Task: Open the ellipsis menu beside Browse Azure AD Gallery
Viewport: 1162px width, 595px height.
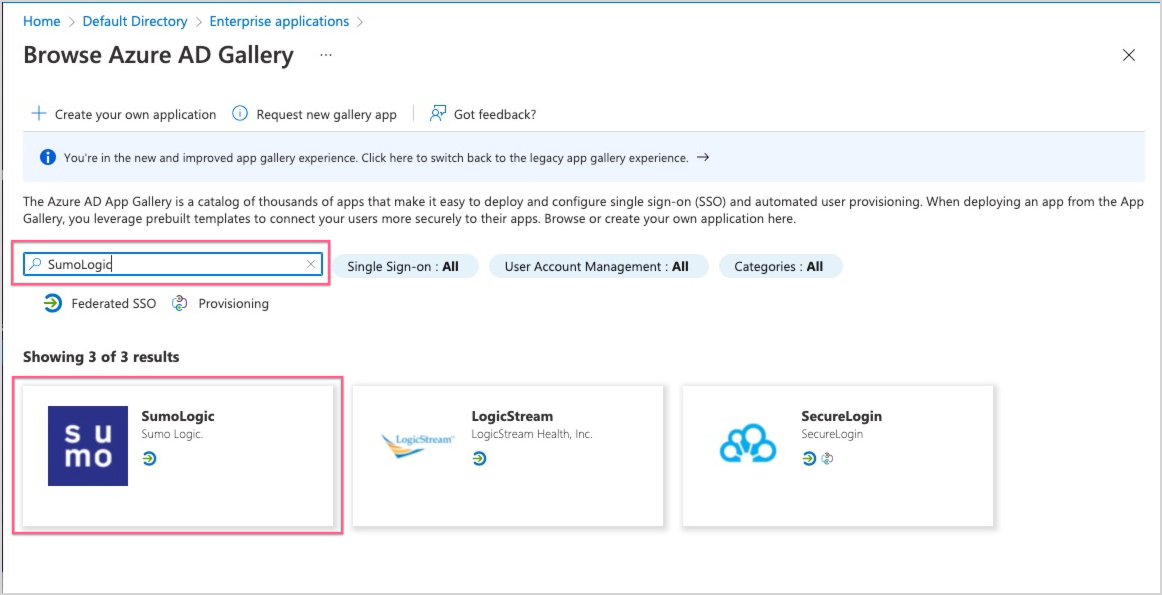Action: (326, 57)
